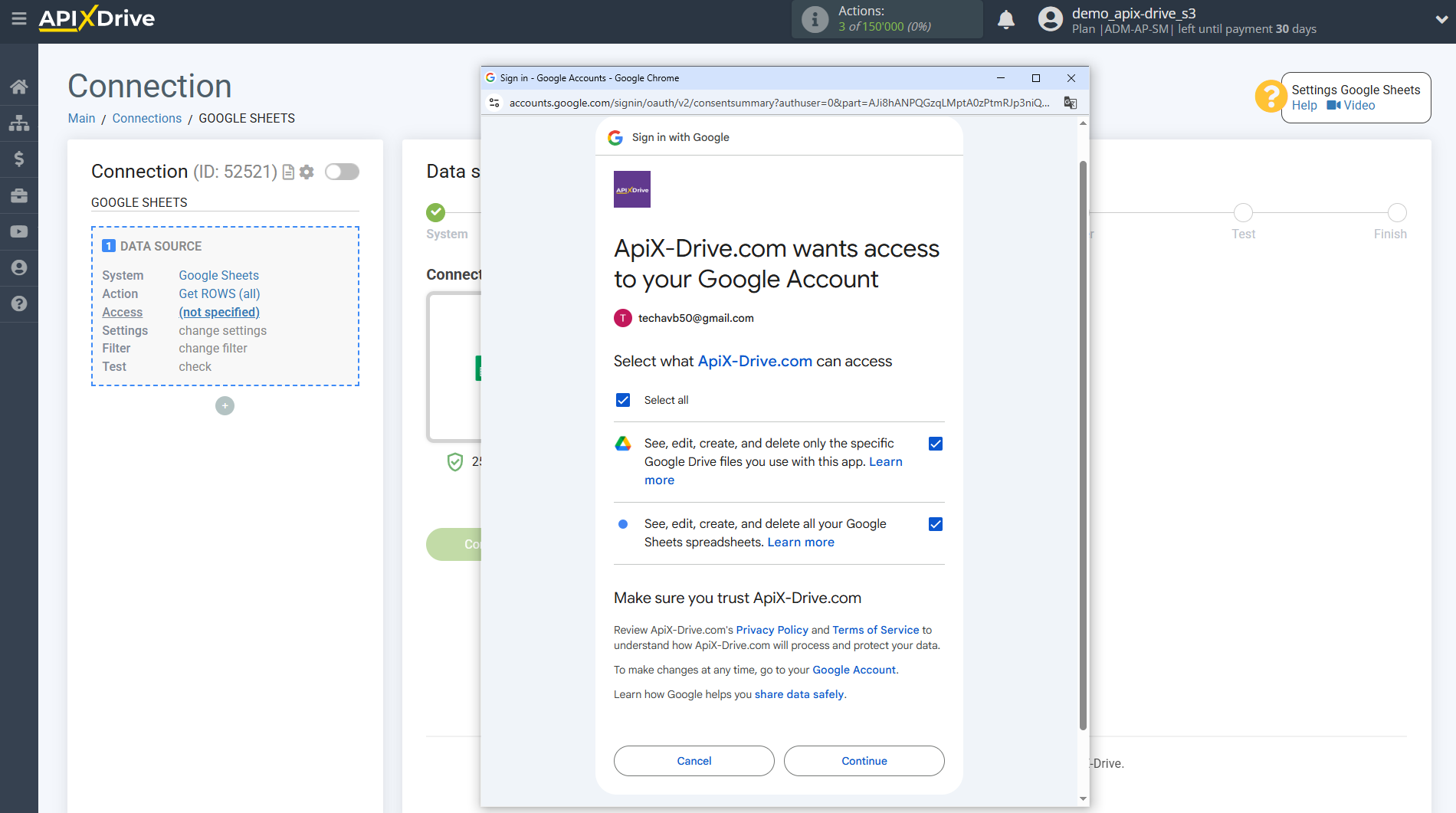Open the connections sitemap icon in the sidebar
Image resolution: width=1456 pixels, height=813 pixels.
[x=19, y=123]
